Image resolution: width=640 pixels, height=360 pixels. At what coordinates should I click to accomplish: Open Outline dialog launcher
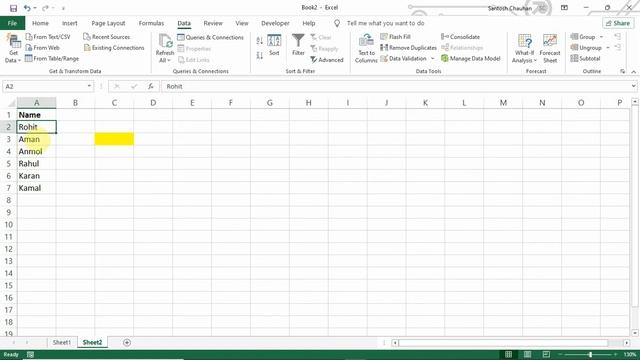(623, 71)
